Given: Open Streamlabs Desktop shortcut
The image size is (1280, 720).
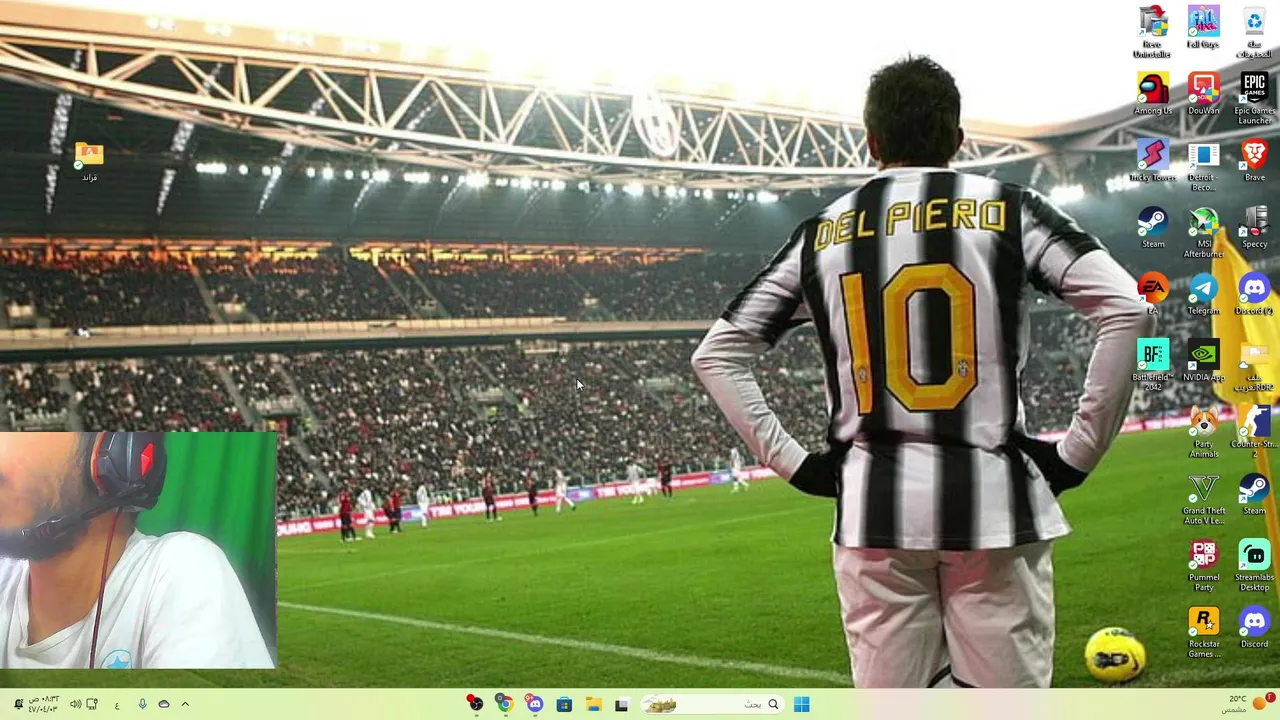Looking at the screenshot, I should 1254,566.
